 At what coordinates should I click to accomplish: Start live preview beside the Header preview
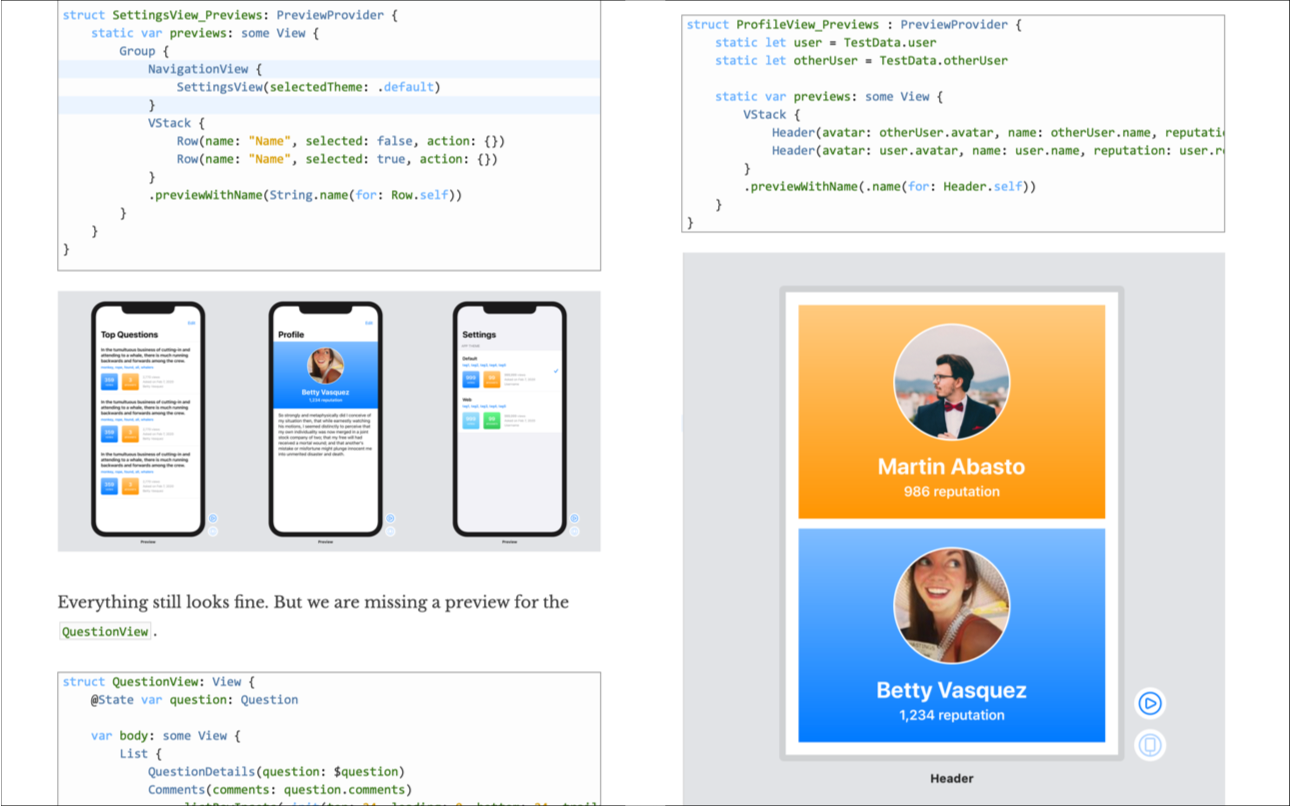(1150, 703)
